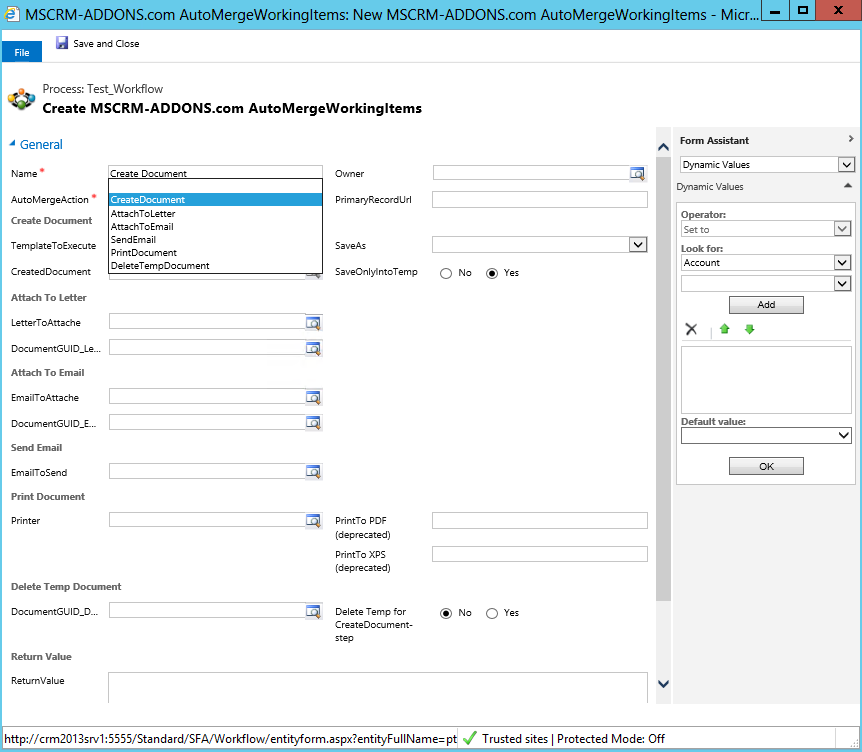
Task: Click the DocumentGUID_Le... input field
Action: 207,347
